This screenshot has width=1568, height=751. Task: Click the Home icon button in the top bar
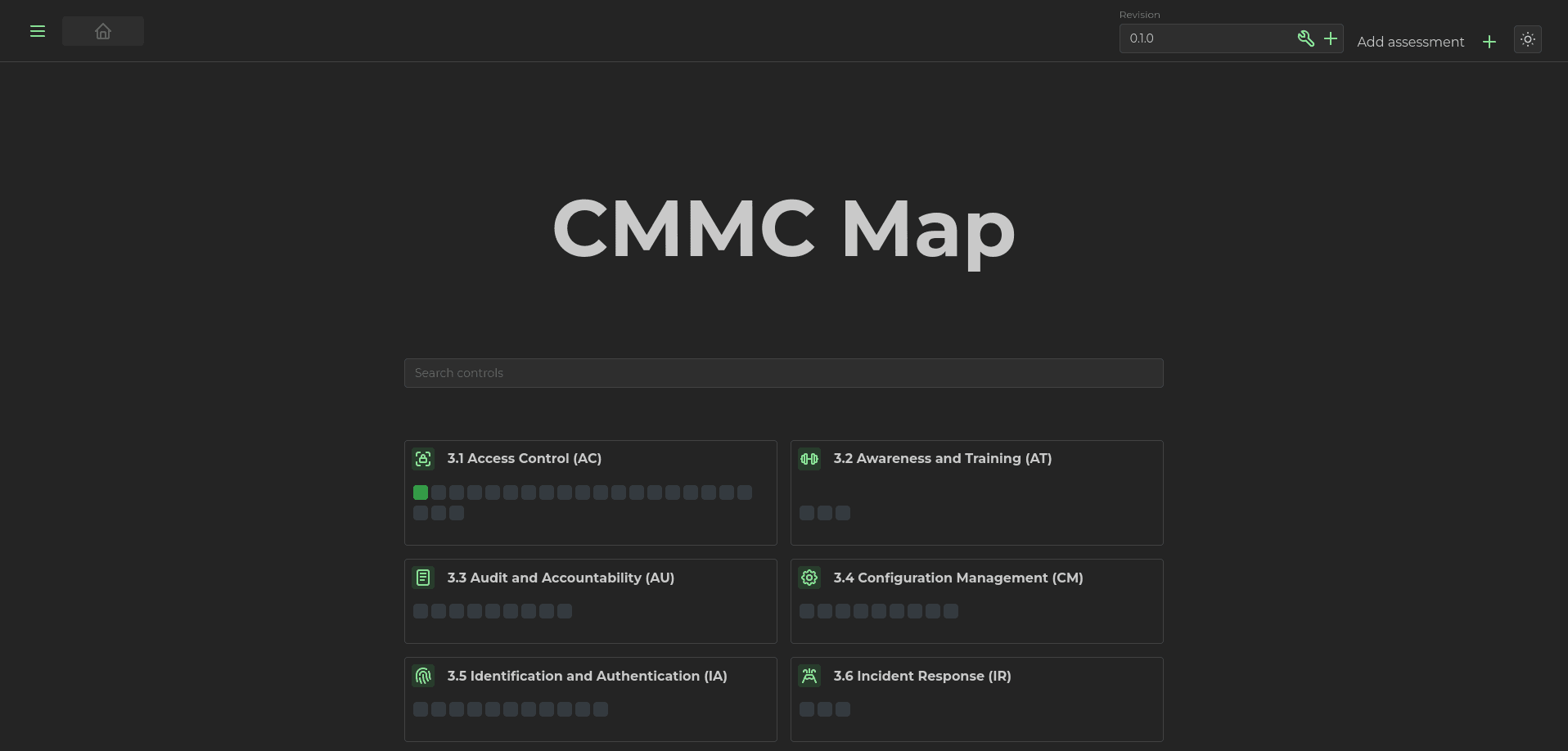(x=102, y=31)
